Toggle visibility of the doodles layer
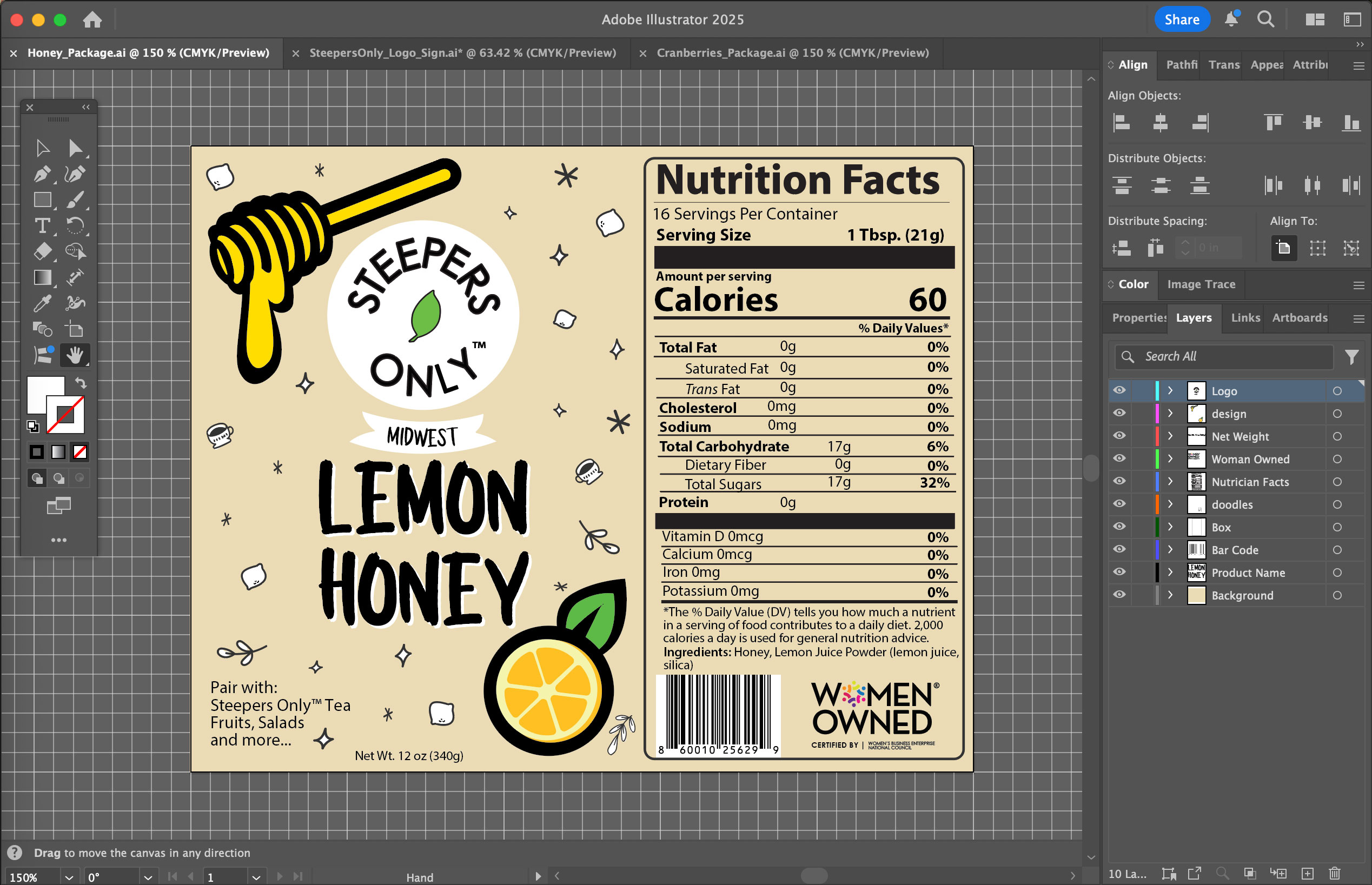1372x885 pixels. coord(1118,504)
